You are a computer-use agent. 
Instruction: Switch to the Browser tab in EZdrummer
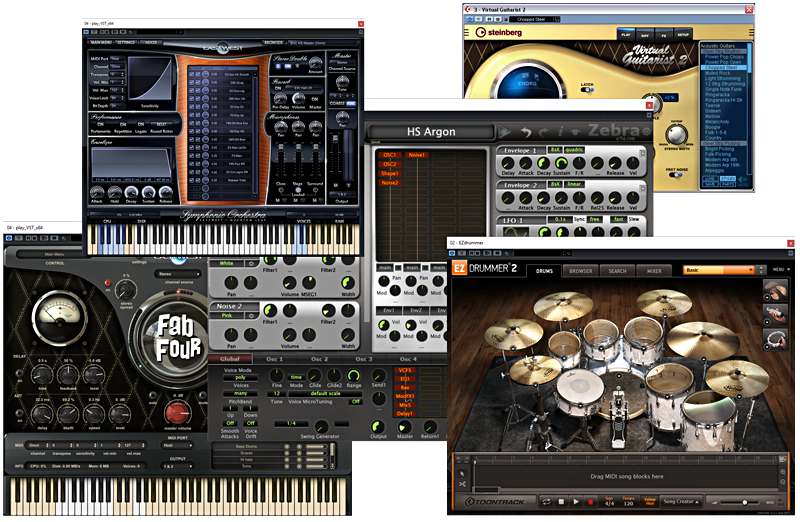[581, 271]
